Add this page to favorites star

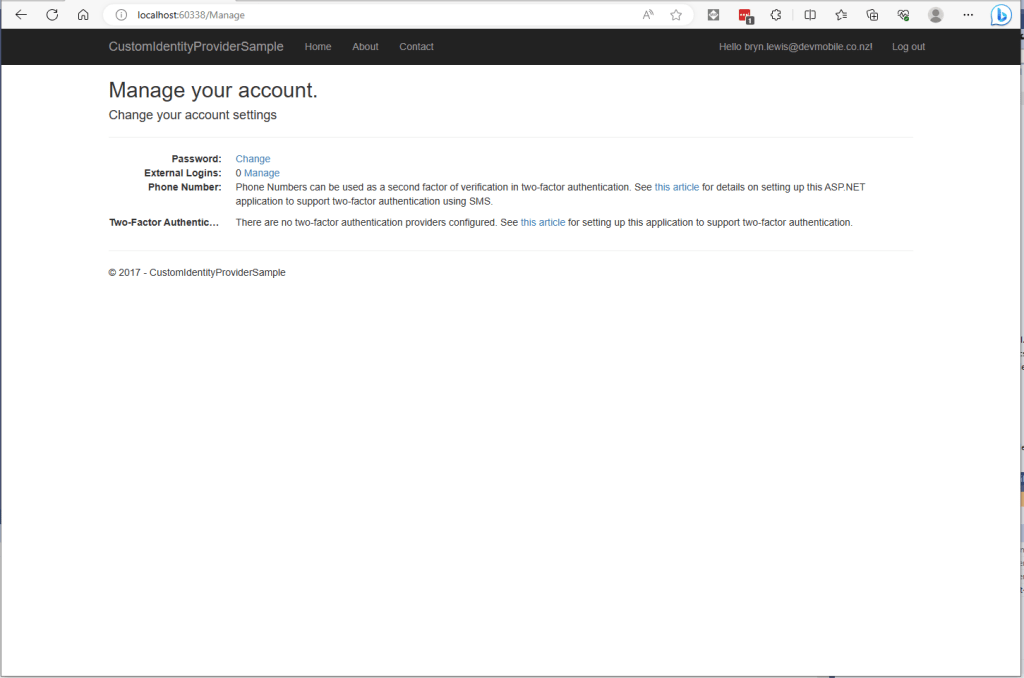[676, 15]
